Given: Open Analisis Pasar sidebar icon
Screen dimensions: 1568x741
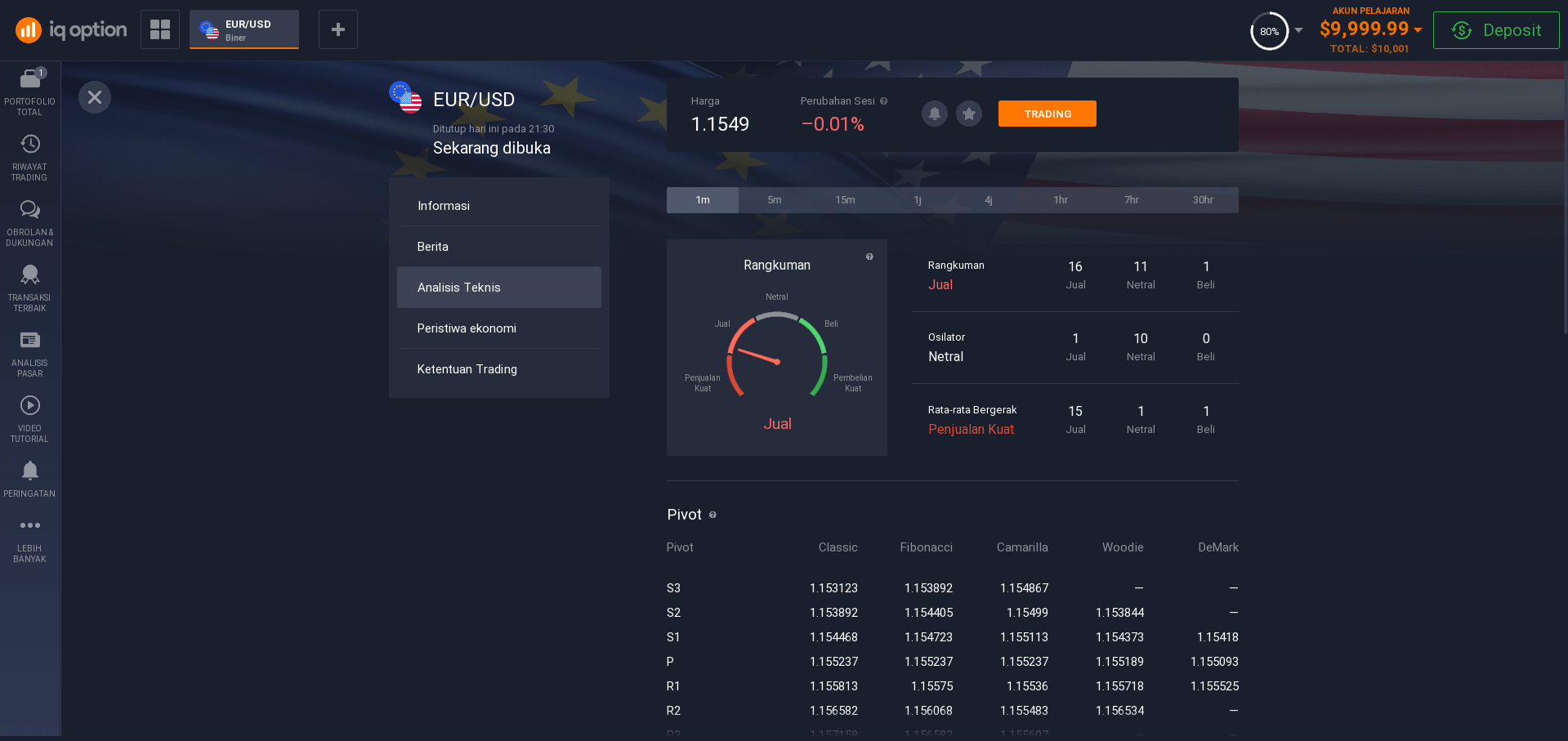Looking at the screenshot, I should [x=29, y=341].
